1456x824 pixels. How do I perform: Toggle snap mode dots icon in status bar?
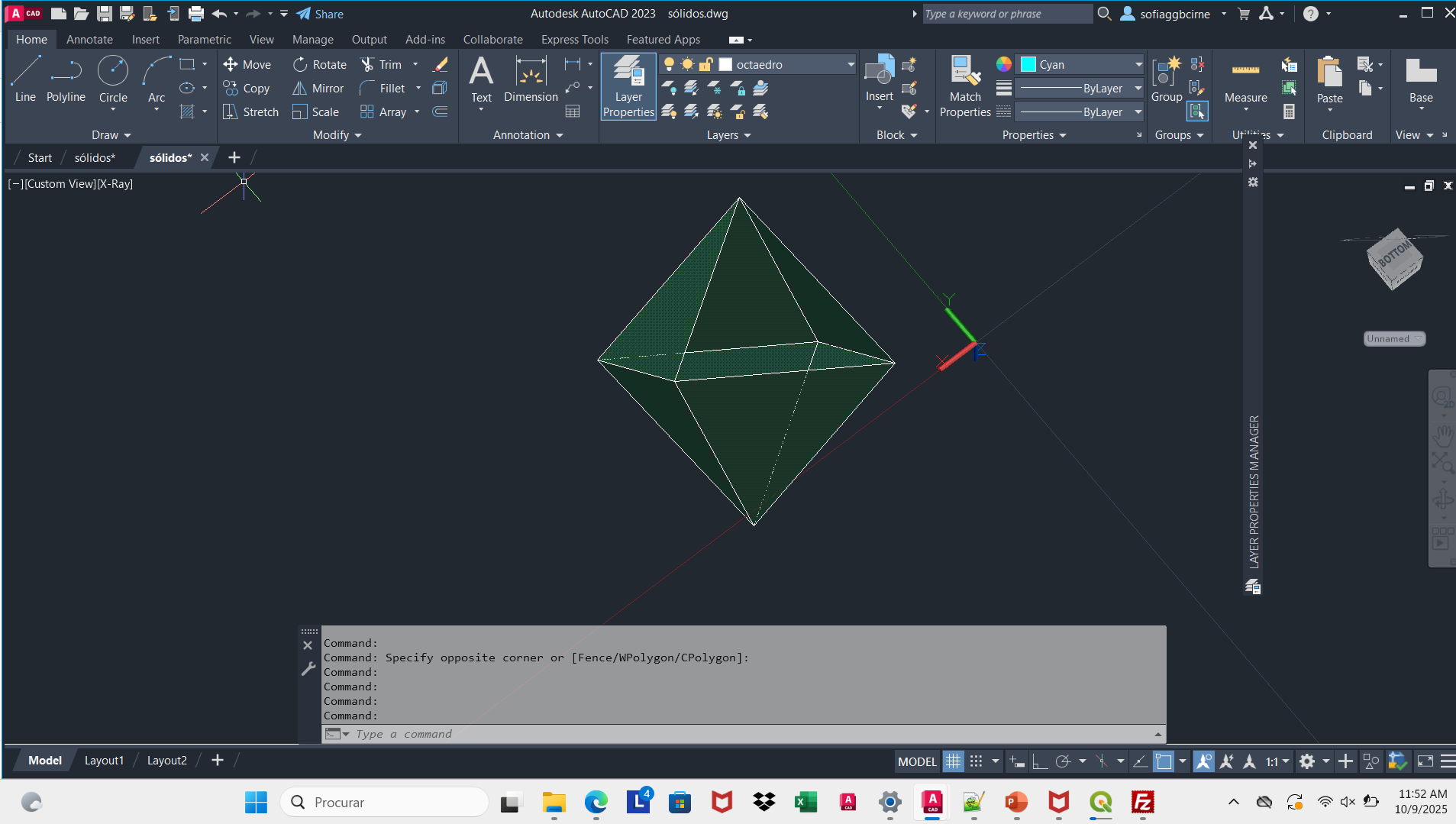pyautogui.click(x=976, y=761)
